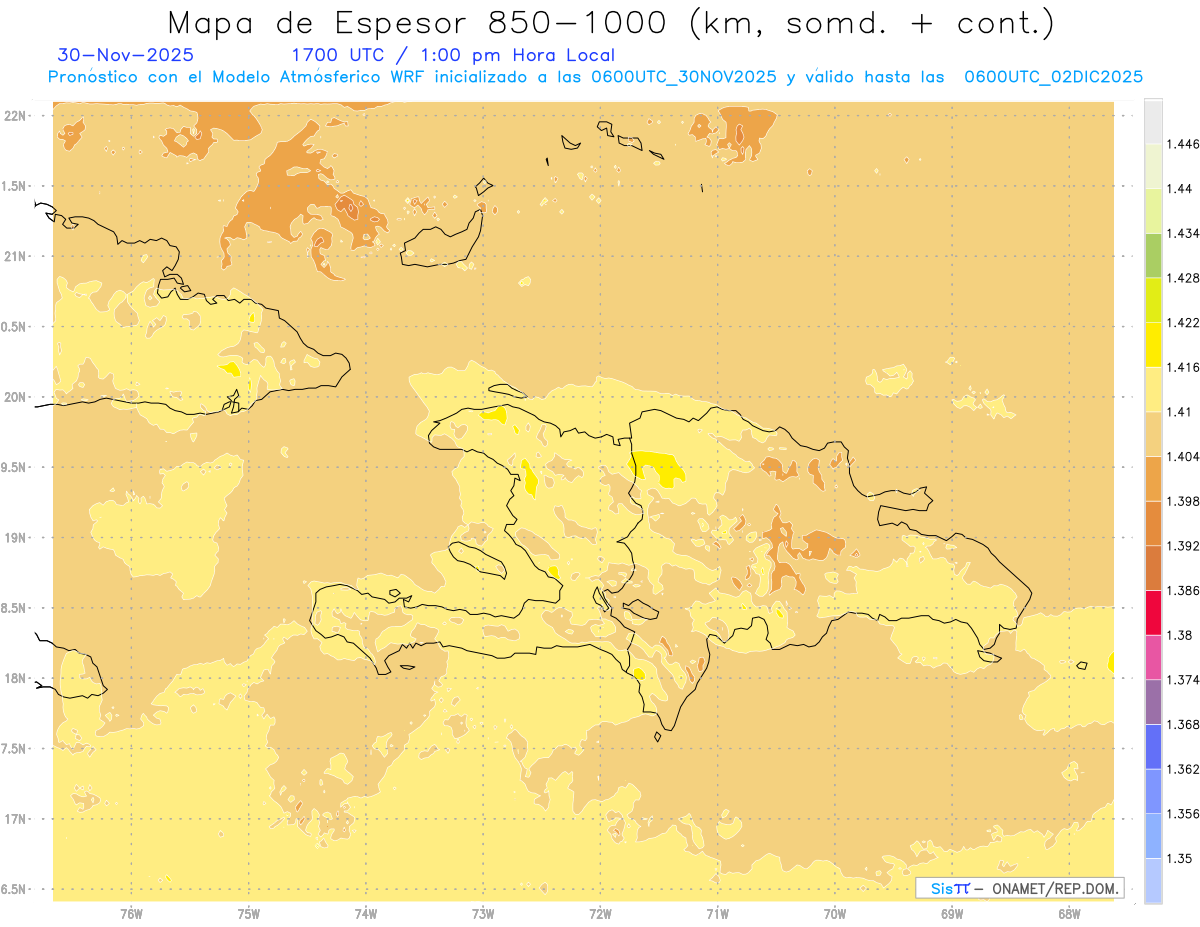Click the latitude label '20N'

pos(16,397)
